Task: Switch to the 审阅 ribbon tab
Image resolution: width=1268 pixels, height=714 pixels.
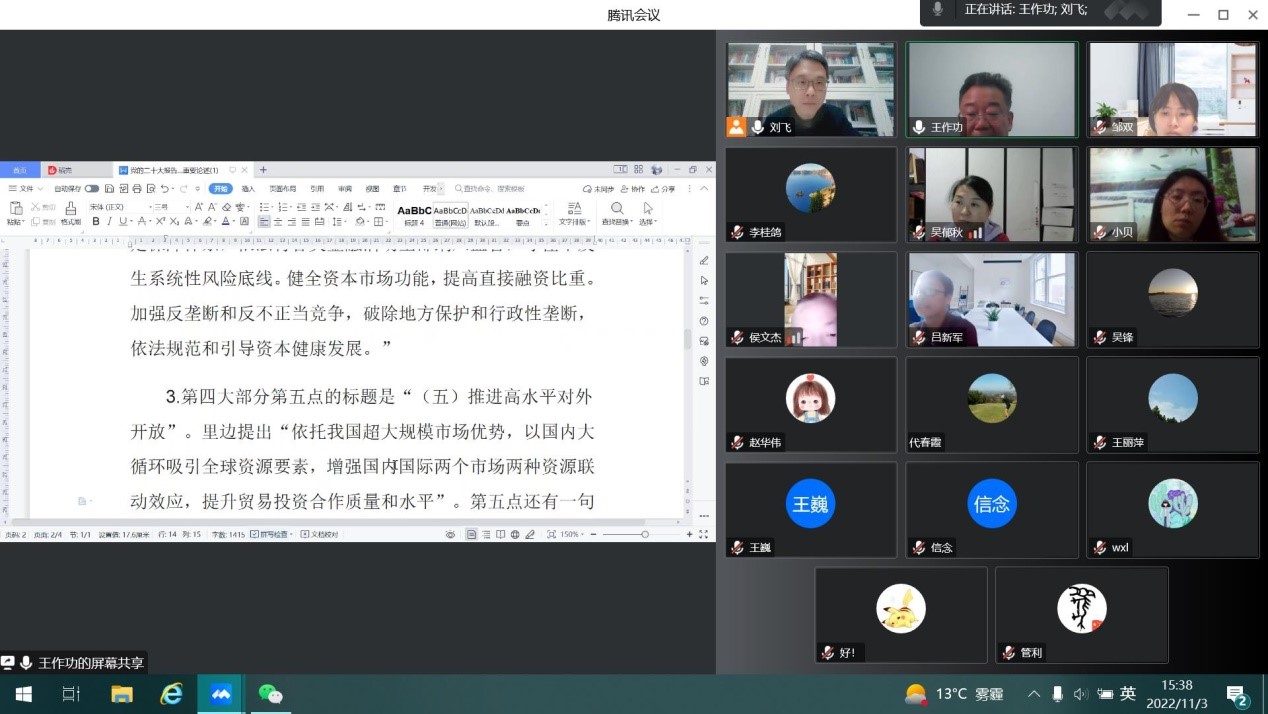Action: tap(344, 189)
